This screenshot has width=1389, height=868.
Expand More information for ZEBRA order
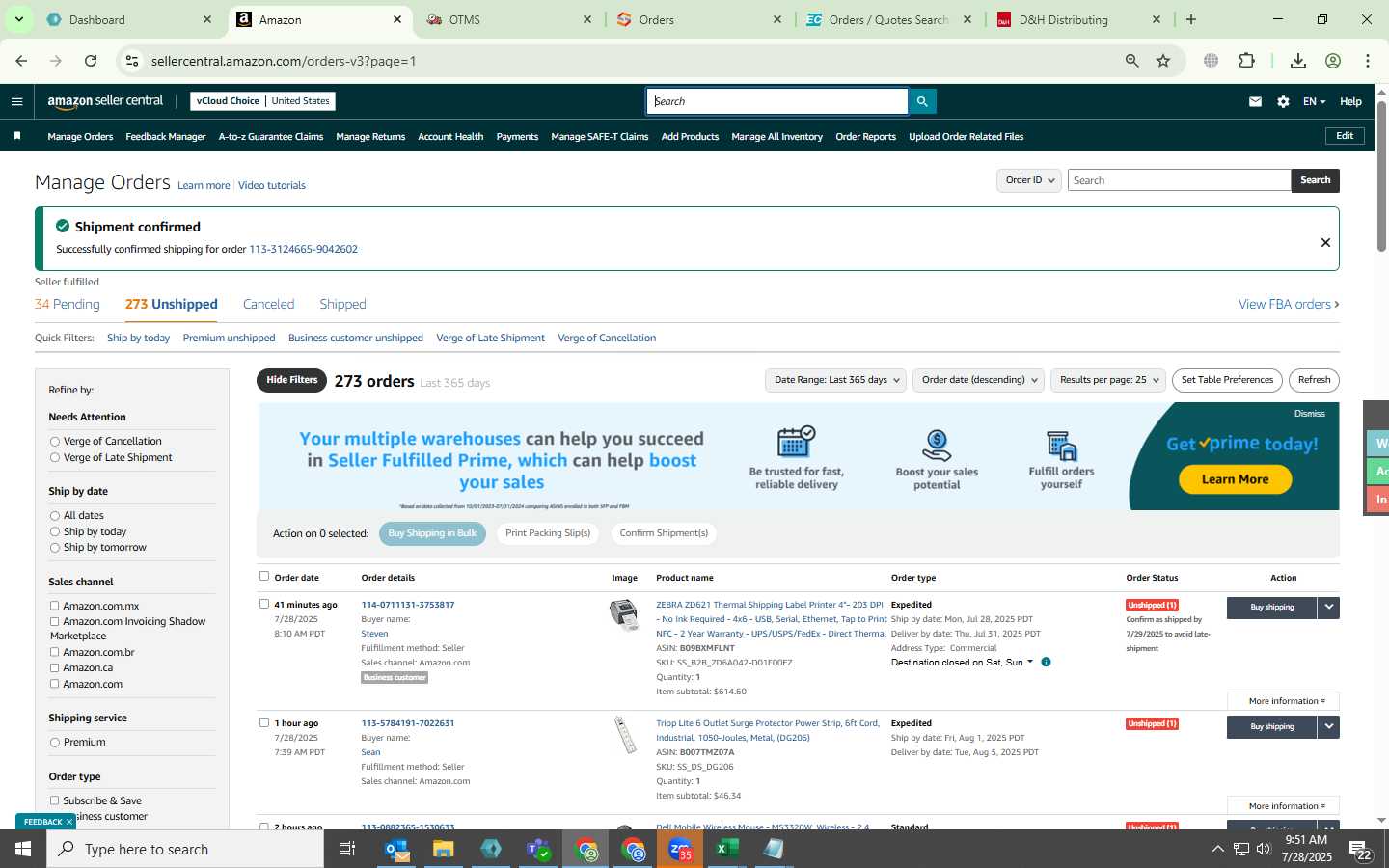(1283, 701)
